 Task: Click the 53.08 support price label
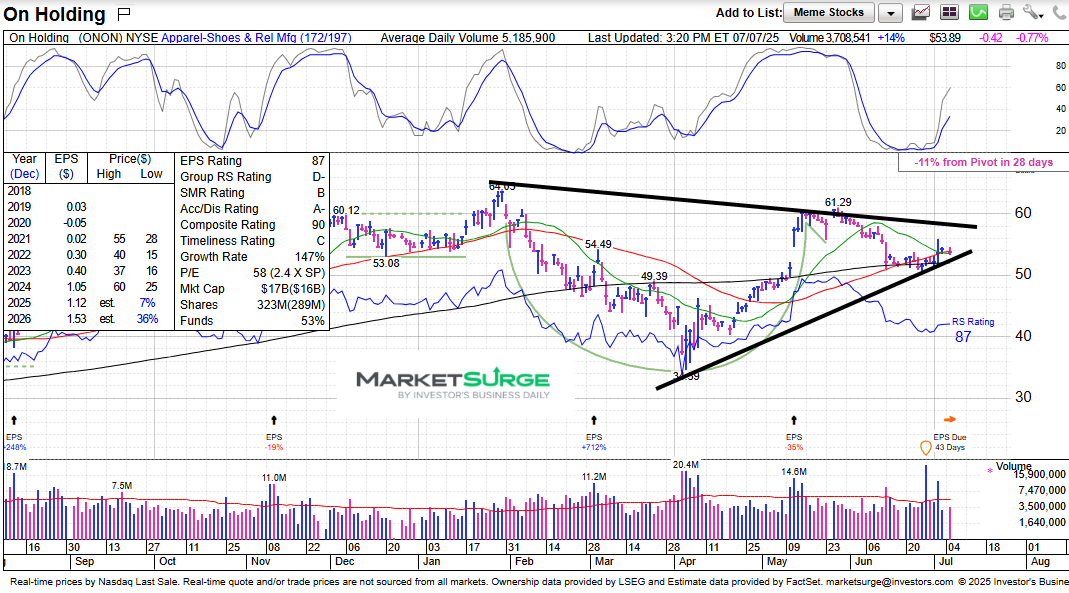pyautogui.click(x=386, y=263)
